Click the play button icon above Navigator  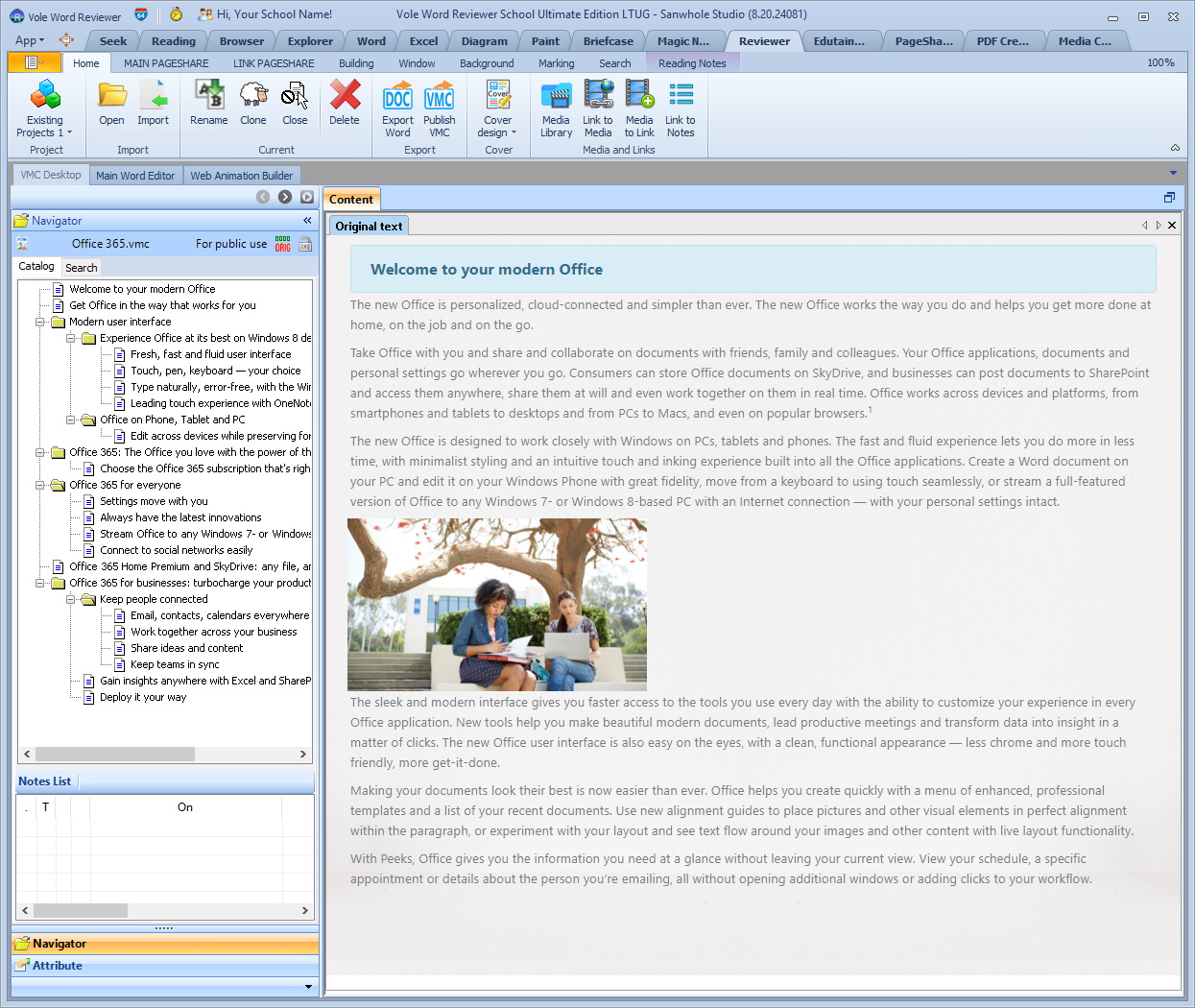[307, 197]
